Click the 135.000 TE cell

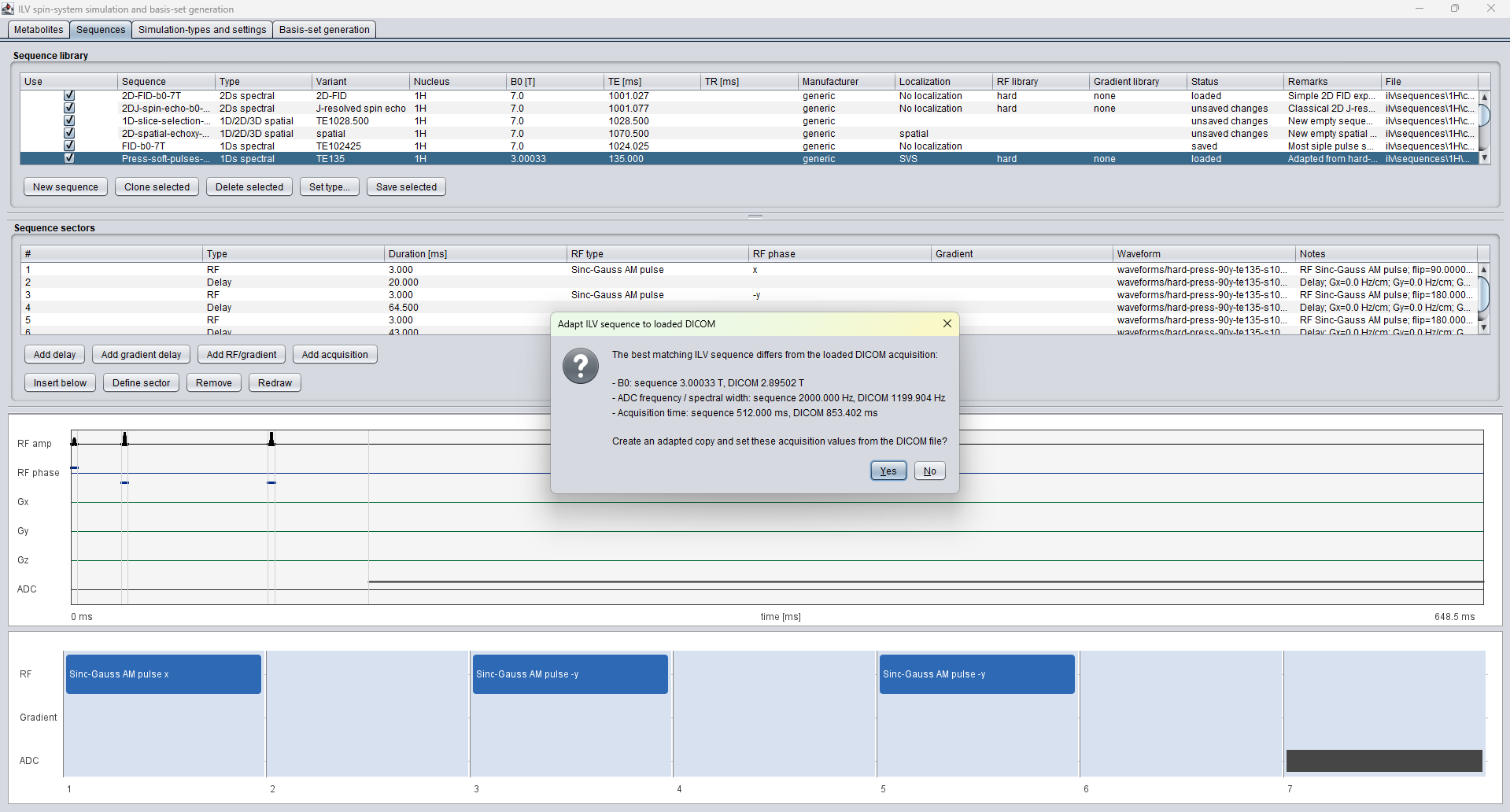(x=652, y=159)
